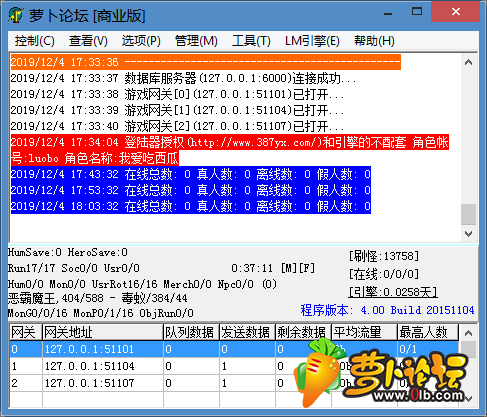This screenshot has height=417, width=487.
Task: Close the 萝卜论坛 window
Action: 455,12
